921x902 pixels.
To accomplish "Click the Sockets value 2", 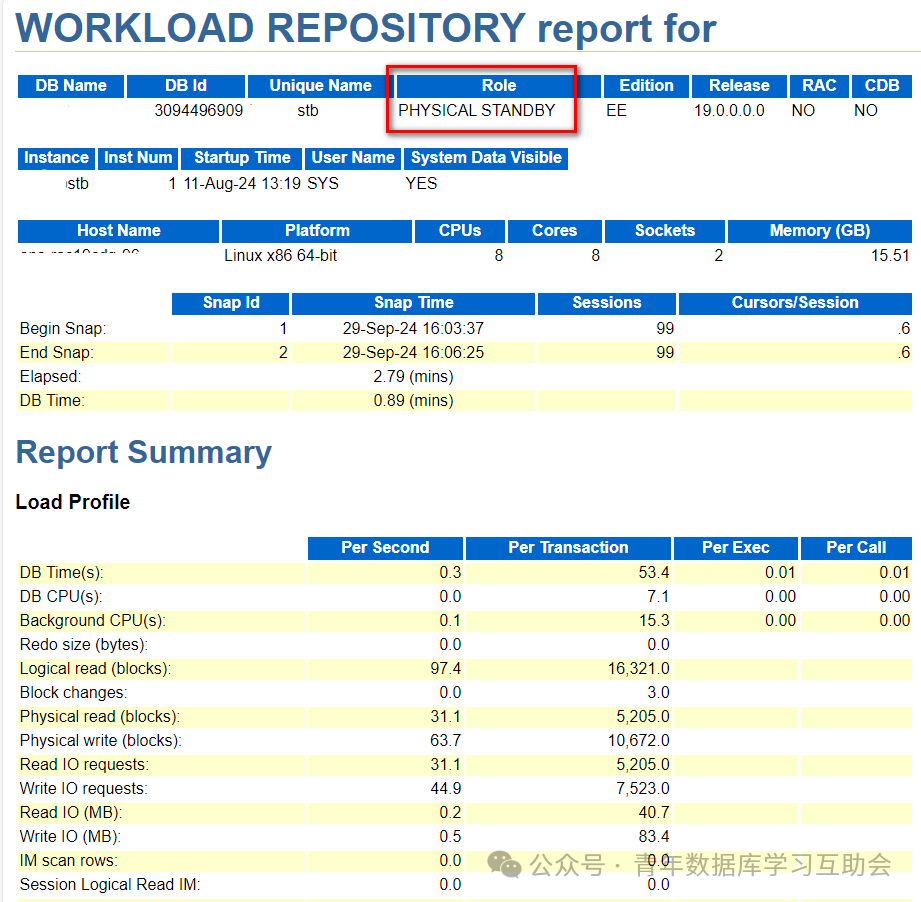I will tap(718, 255).
